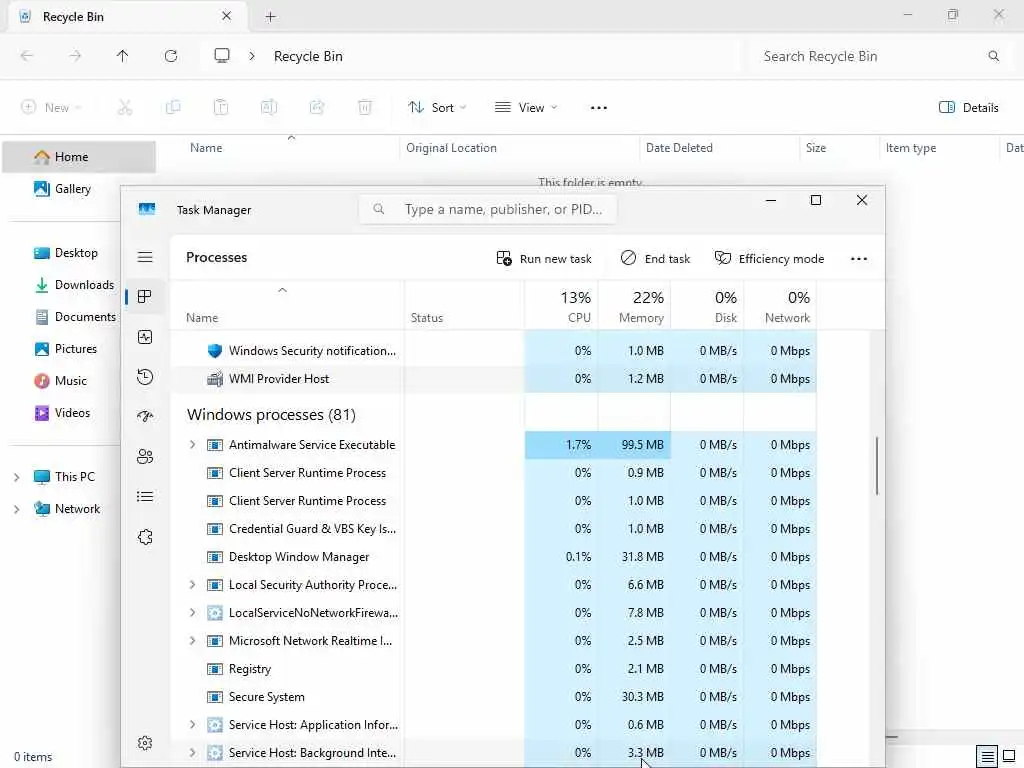Select the Secure System process
Image resolution: width=1024 pixels, height=768 pixels.
[494, 697]
